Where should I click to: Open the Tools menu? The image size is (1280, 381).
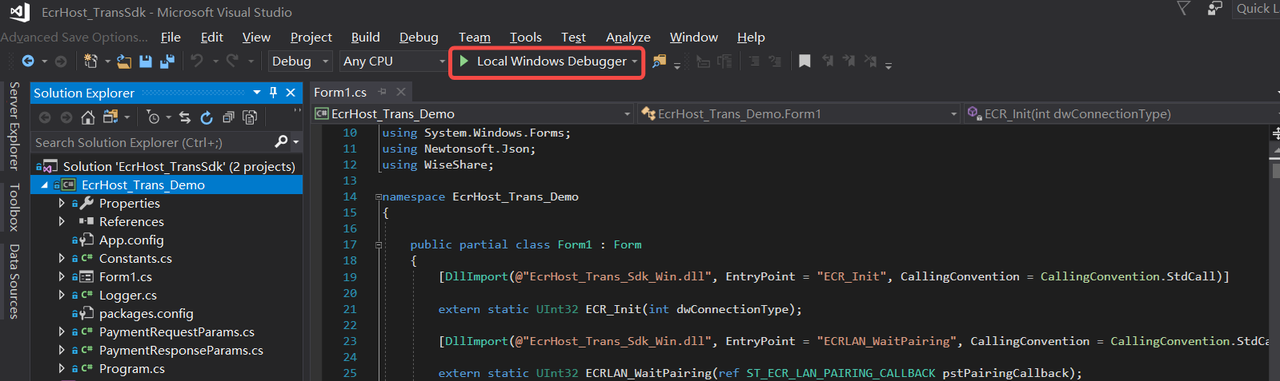coord(526,37)
